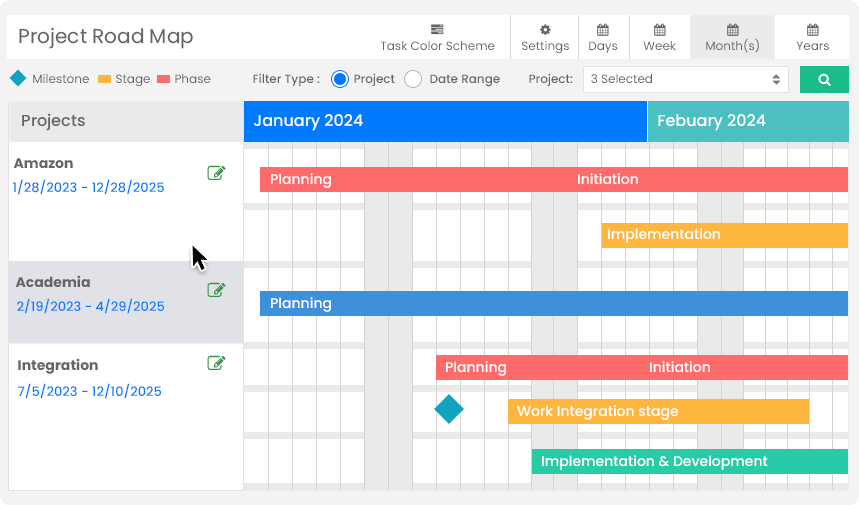Select the Date Range filter radio
The width and height of the screenshot is (859, 505).
(x=413, y=79)
